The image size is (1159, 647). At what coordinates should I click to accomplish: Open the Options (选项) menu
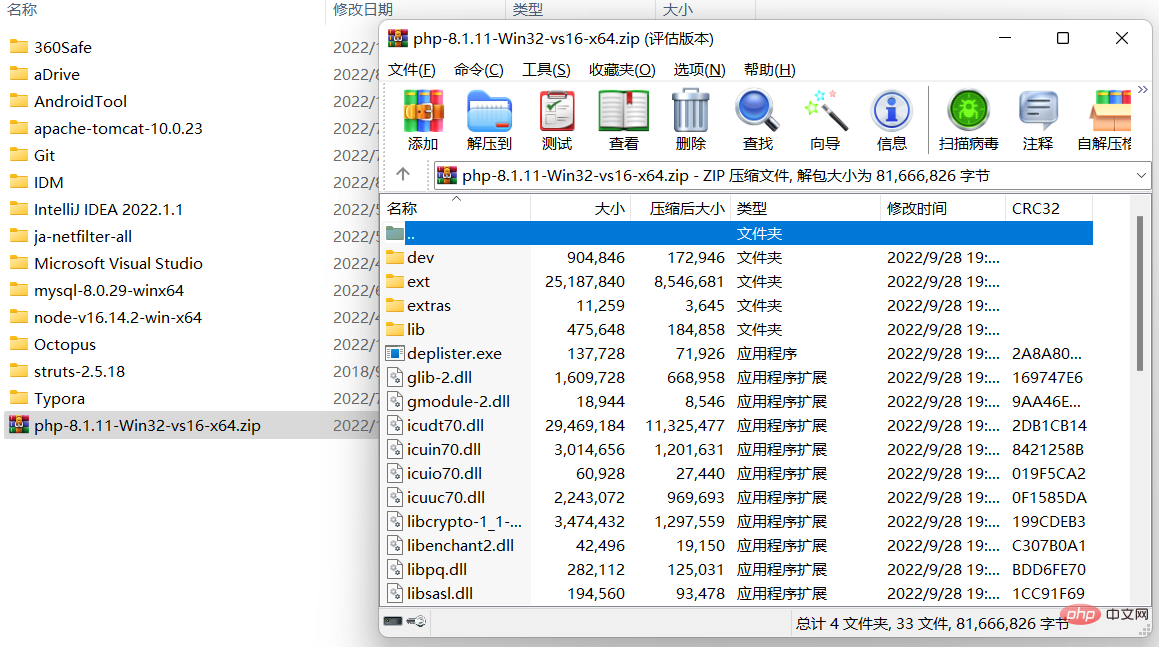(x=699, y=70)
